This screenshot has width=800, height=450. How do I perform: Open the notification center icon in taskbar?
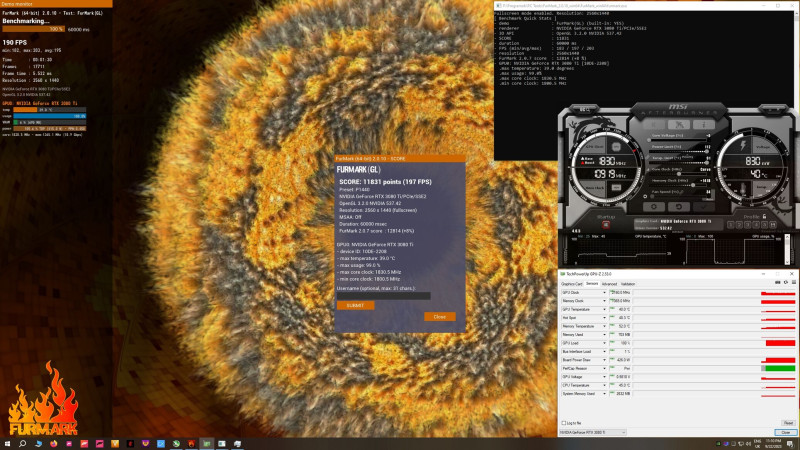click(790, 444)
